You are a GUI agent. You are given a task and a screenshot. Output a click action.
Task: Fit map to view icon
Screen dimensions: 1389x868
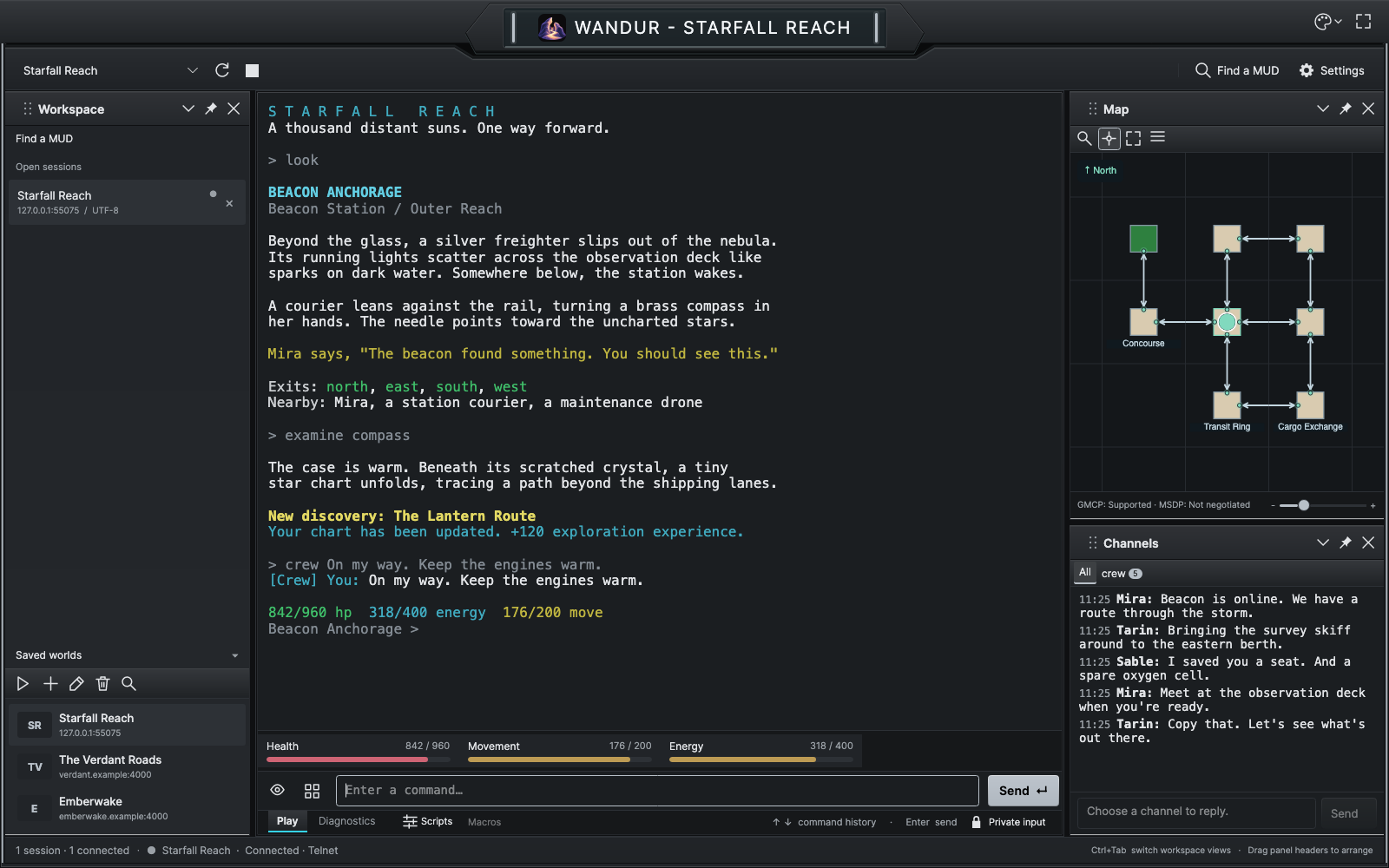(x=1133, y=138)
